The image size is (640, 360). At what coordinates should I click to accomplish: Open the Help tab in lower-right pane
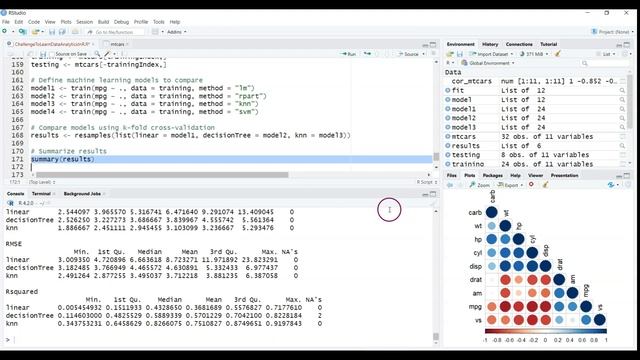(515, 175)
